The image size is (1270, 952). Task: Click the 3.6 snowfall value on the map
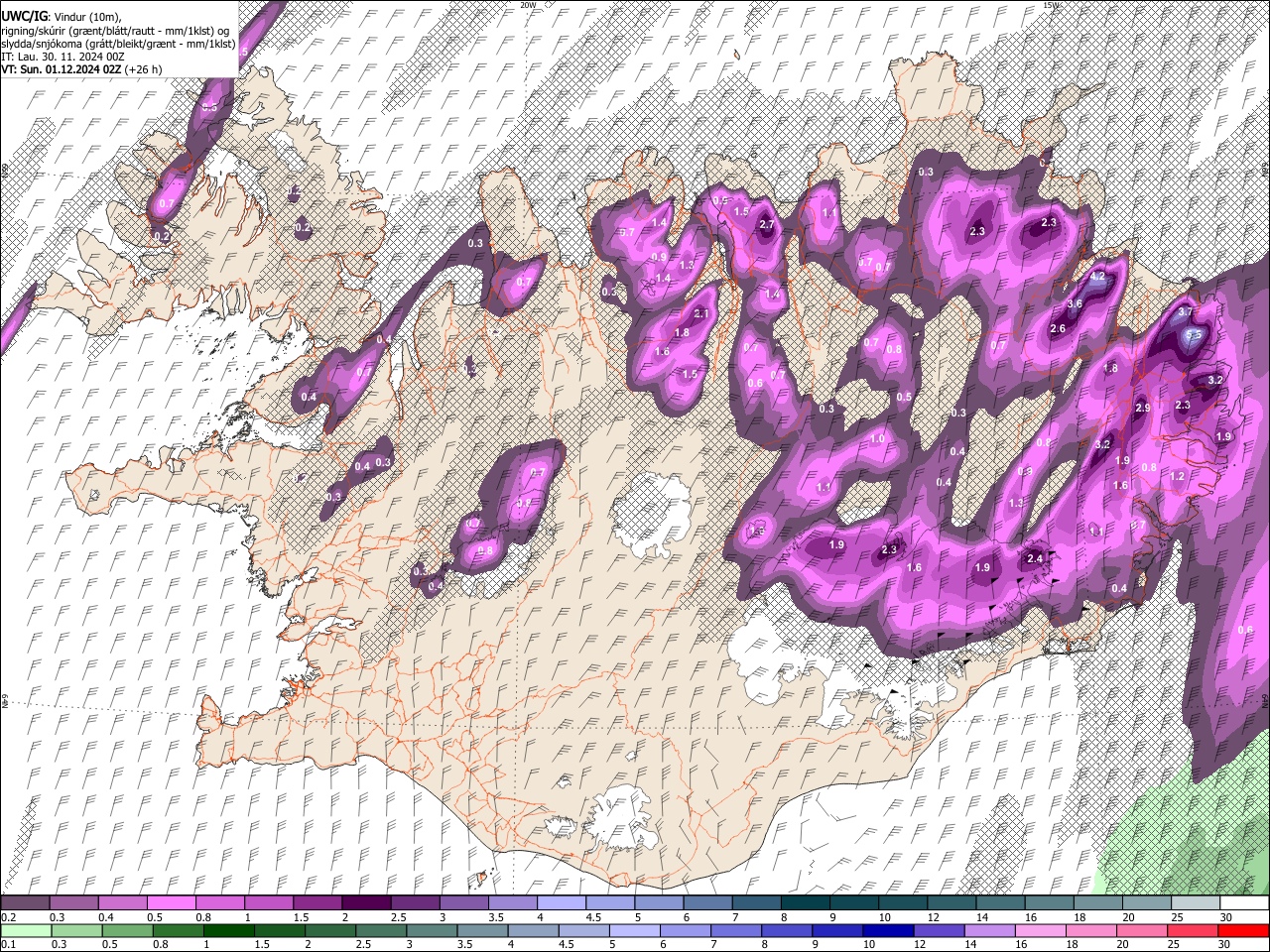[1074, 303]
